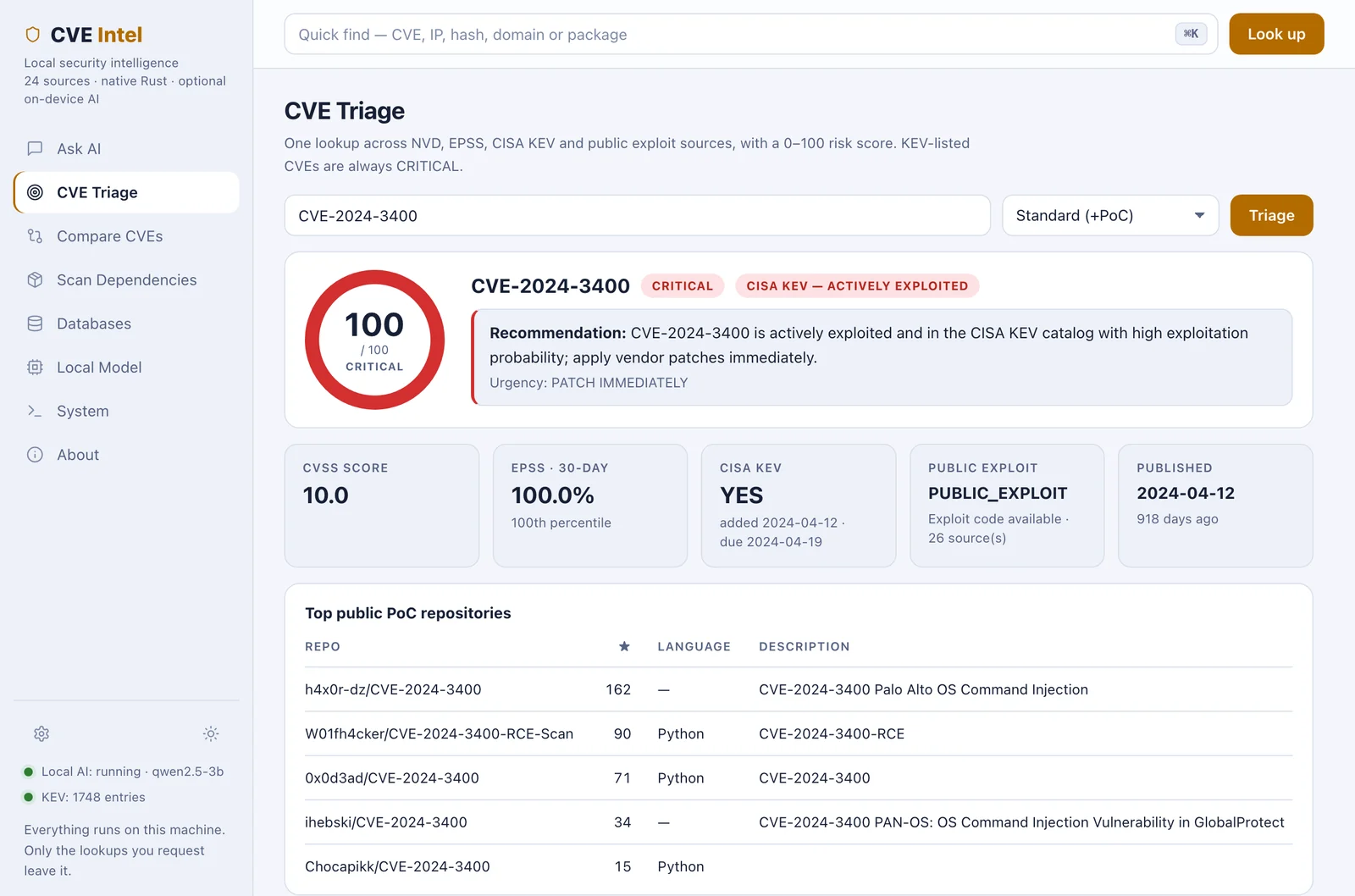Open repo h4x0r-dz/CVE-2024-3400
Viewport: 1355px width, 896px height.
coord(393,689)
